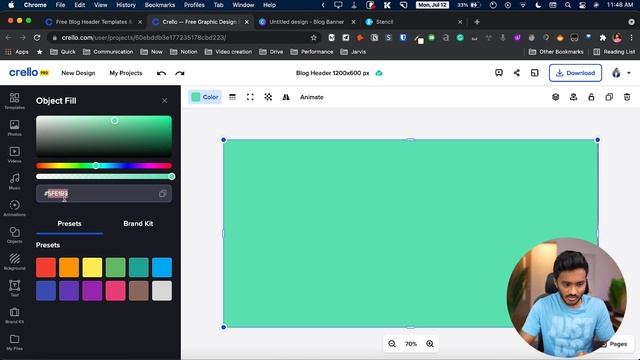640x360 pixels.
Task: Click the Color fill toolbar button
Action: click(205, 97)
